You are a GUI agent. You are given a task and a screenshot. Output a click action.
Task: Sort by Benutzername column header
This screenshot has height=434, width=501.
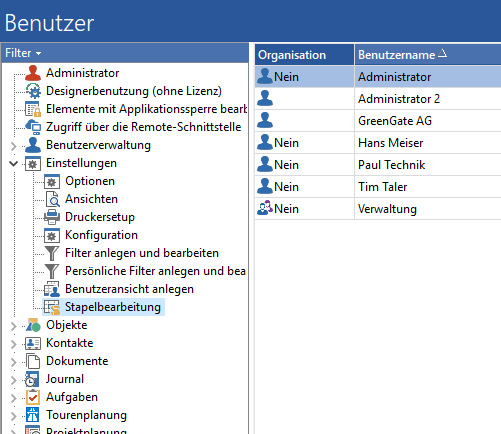[428, 55]
